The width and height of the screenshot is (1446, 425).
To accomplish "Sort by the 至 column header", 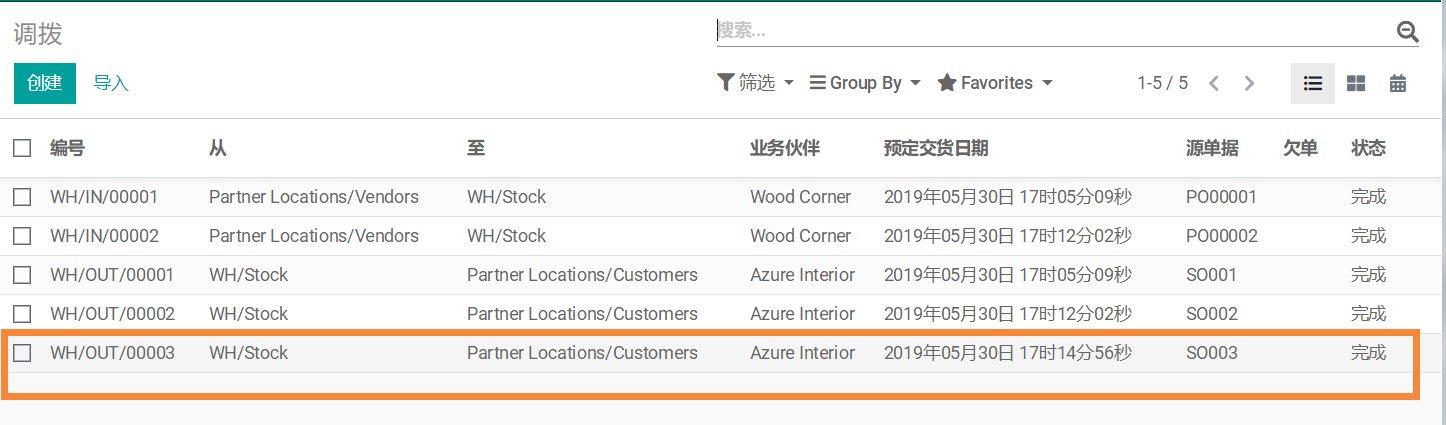I will tap(476, 148).
